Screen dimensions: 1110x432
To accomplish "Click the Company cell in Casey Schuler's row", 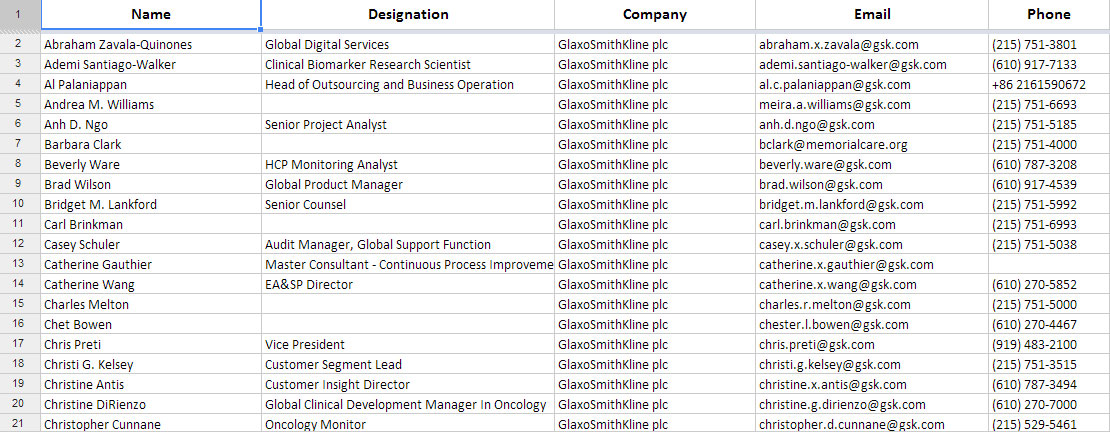I will click(654, 245).
